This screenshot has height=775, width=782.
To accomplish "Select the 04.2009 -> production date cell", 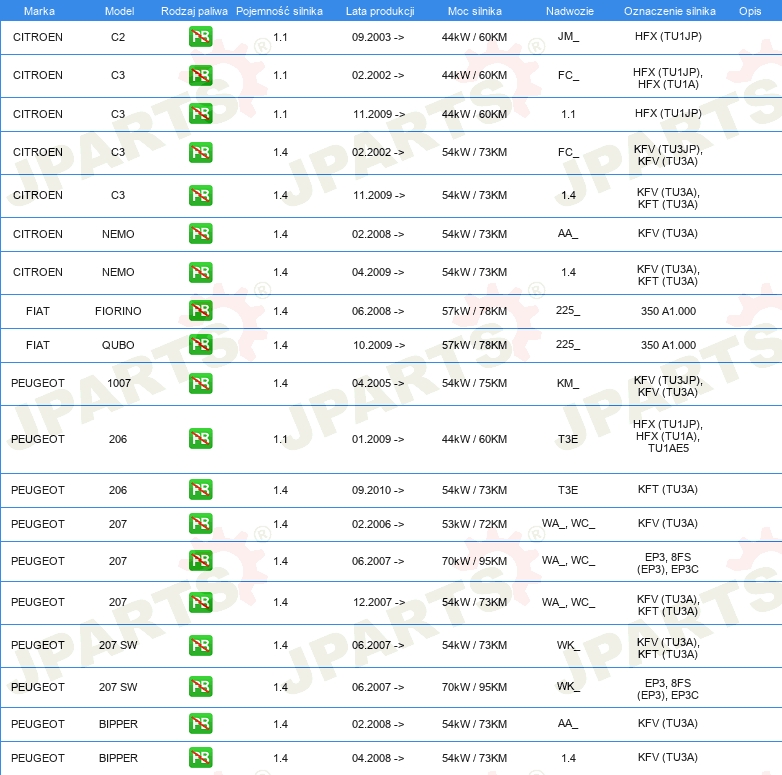I will pos(378,272).
